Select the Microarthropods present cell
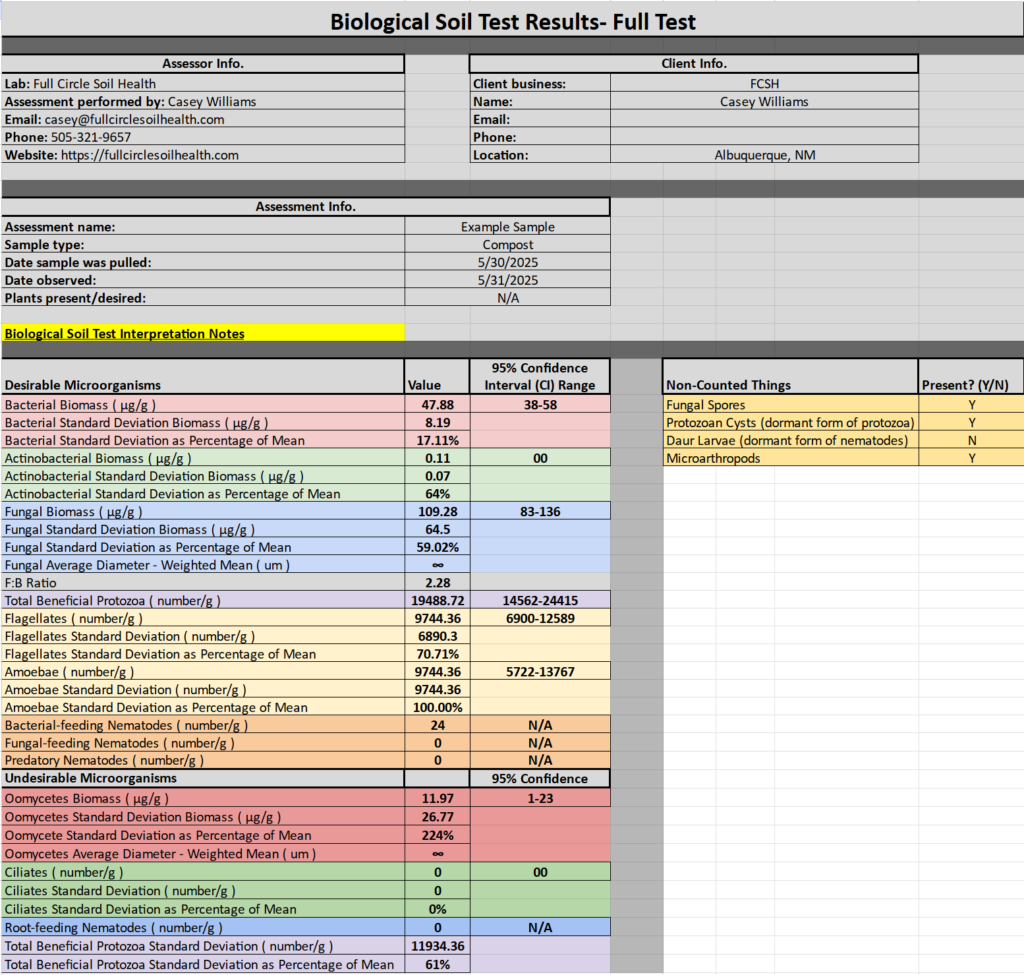The image size is (1024, 975). (x=971, y=458)
